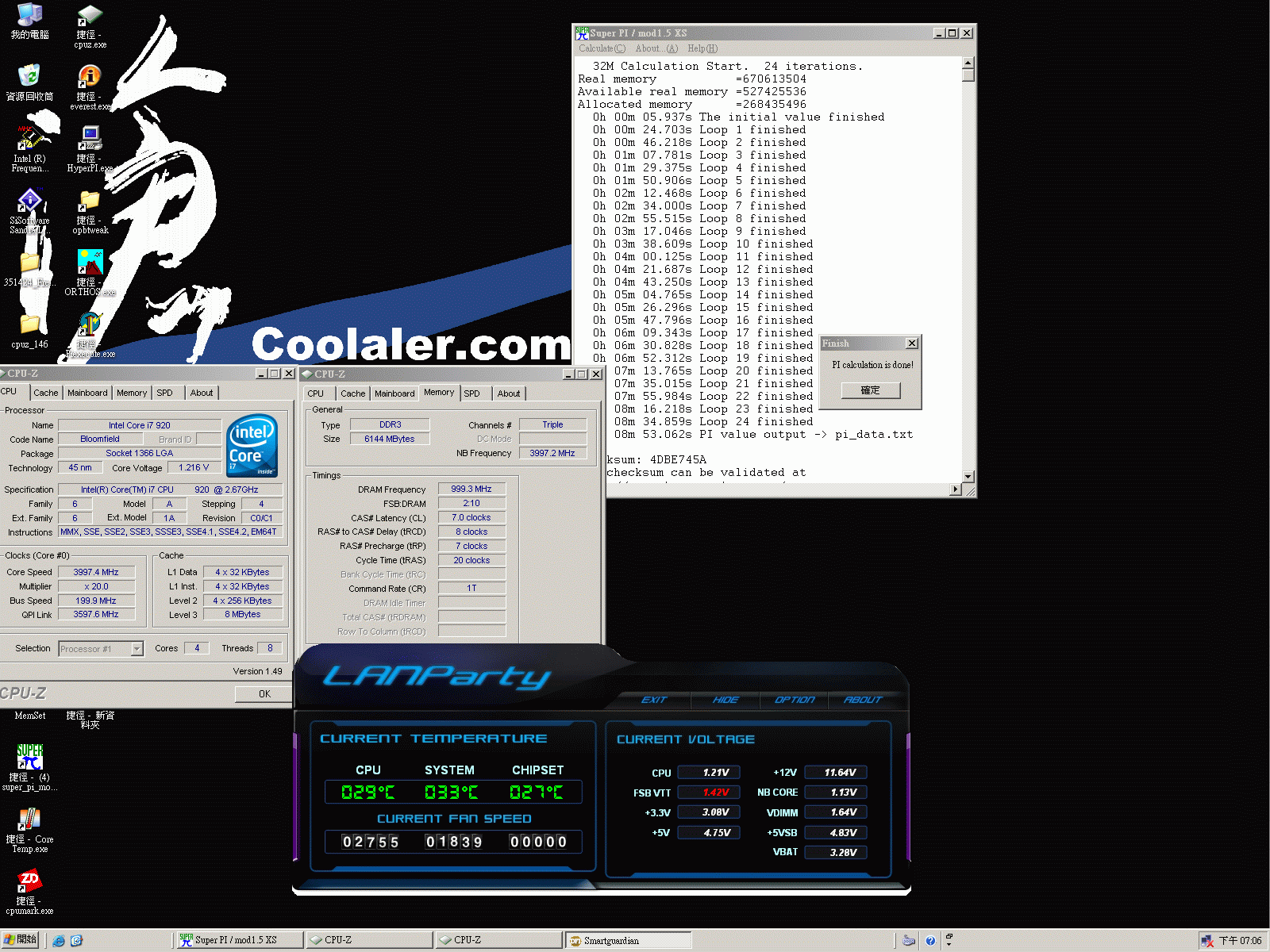1270x952 pixels.
Task: Switch to Super PI taskbar button
Action: point(239,940)
